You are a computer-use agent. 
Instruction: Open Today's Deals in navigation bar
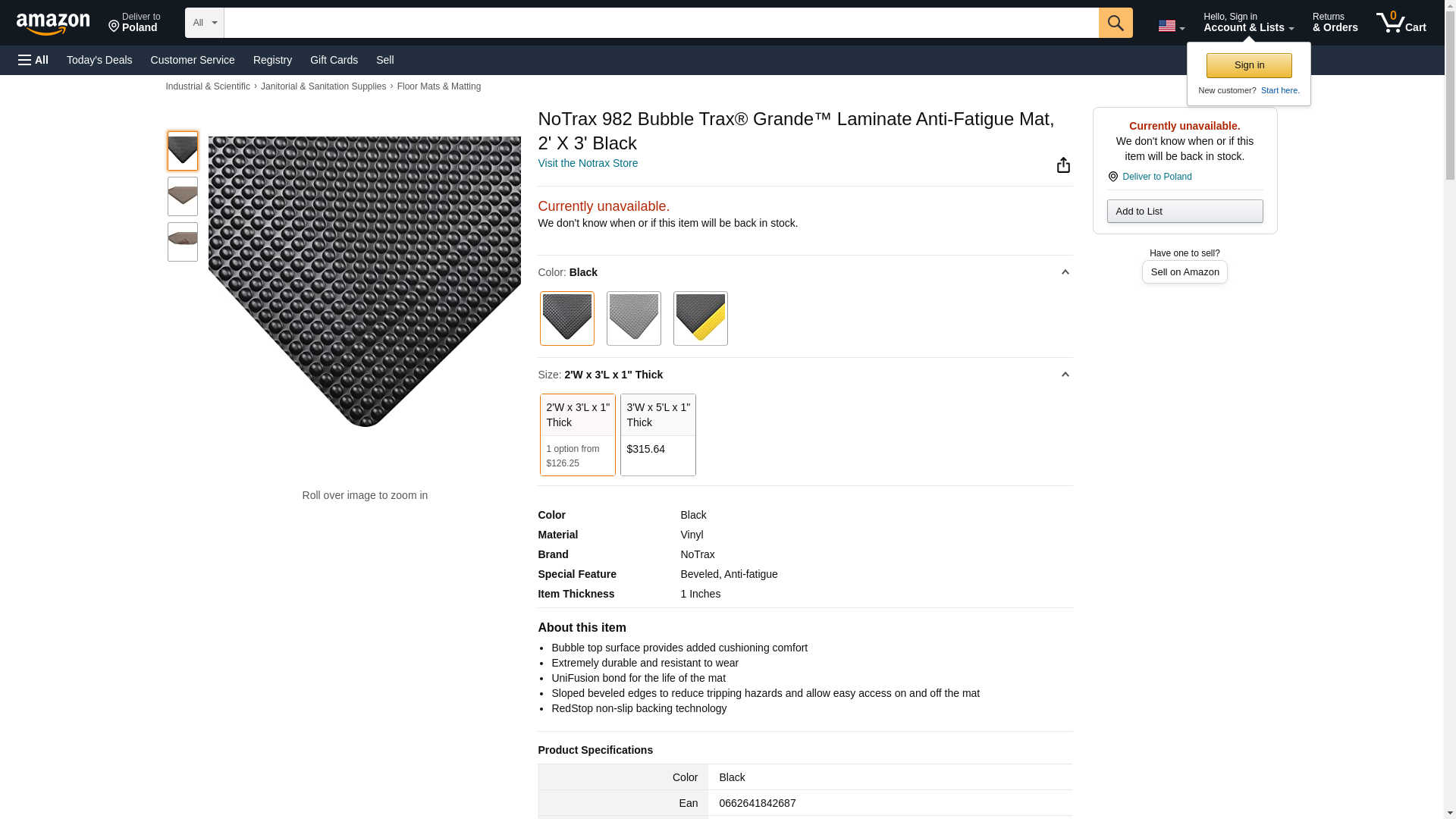coord(99,60)
